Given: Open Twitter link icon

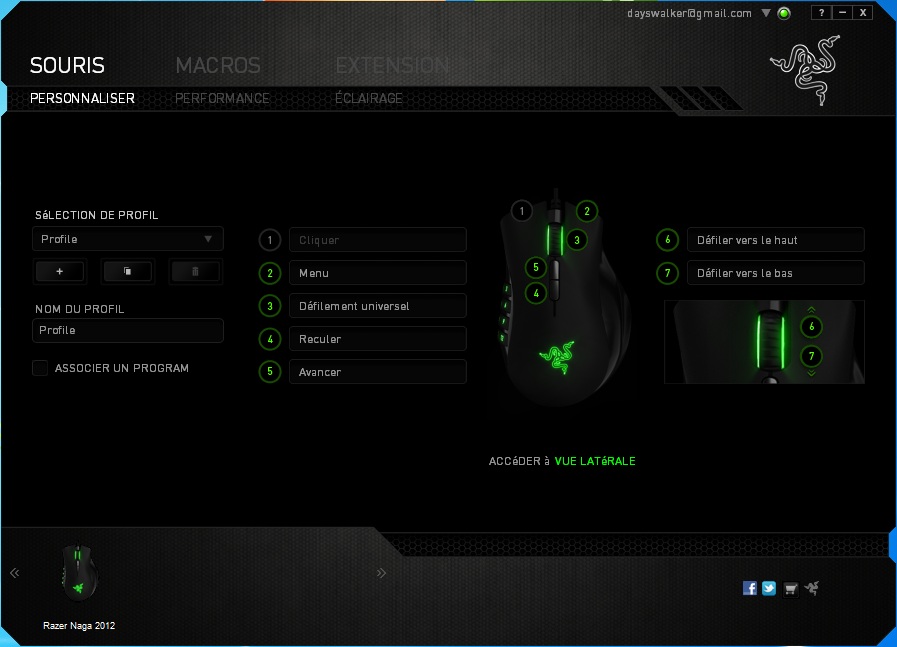Looking at the screenshot, I should point(769,588).
